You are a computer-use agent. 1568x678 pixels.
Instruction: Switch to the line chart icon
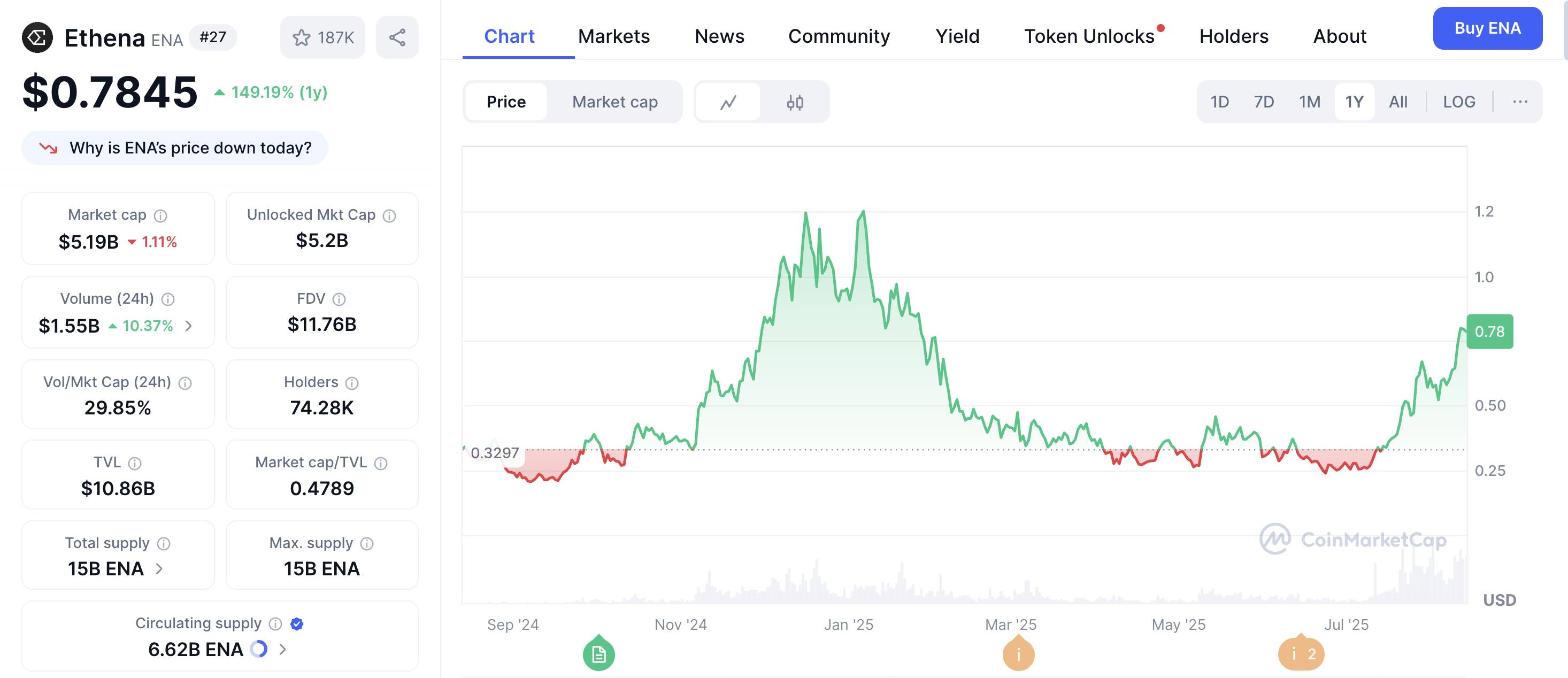point(728,102)
